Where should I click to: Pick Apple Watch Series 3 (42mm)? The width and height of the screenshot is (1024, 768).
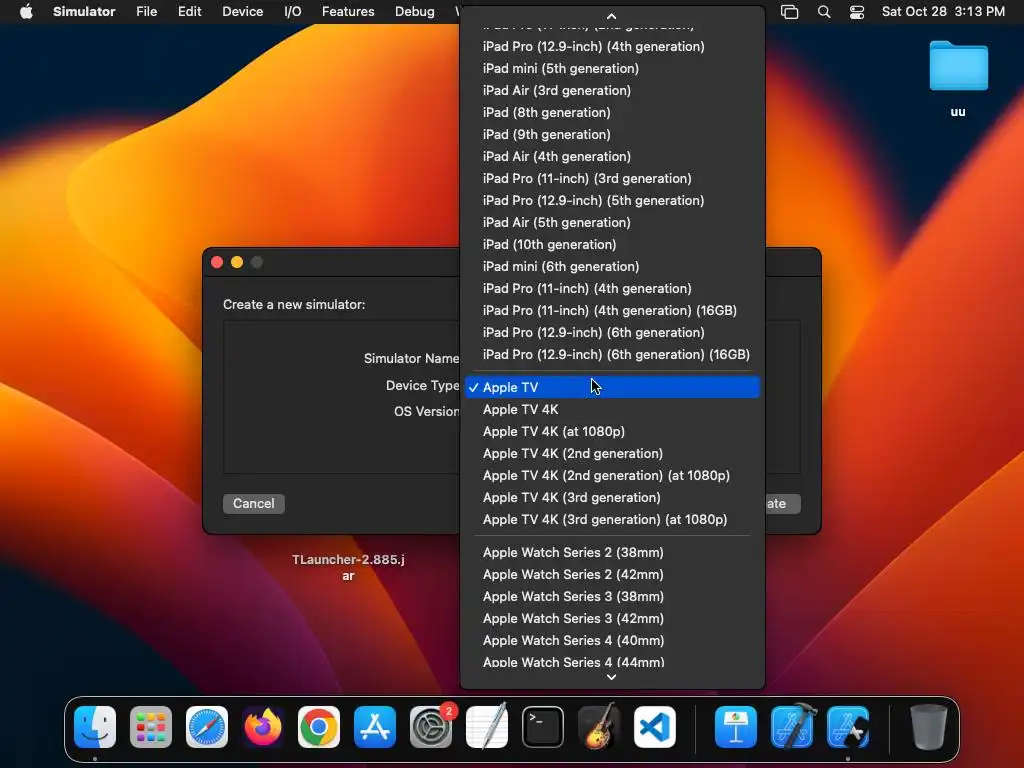612,618
